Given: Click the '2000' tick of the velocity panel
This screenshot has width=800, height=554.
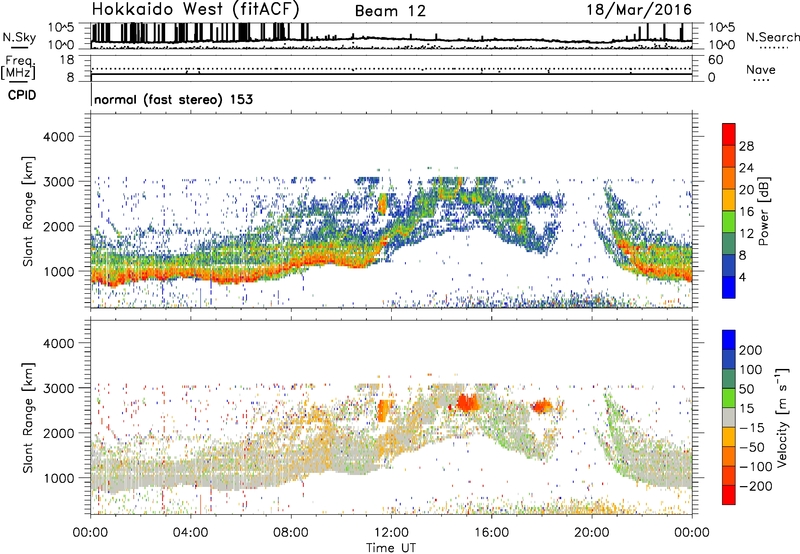Looking at the screenshot, I should 58,433.
